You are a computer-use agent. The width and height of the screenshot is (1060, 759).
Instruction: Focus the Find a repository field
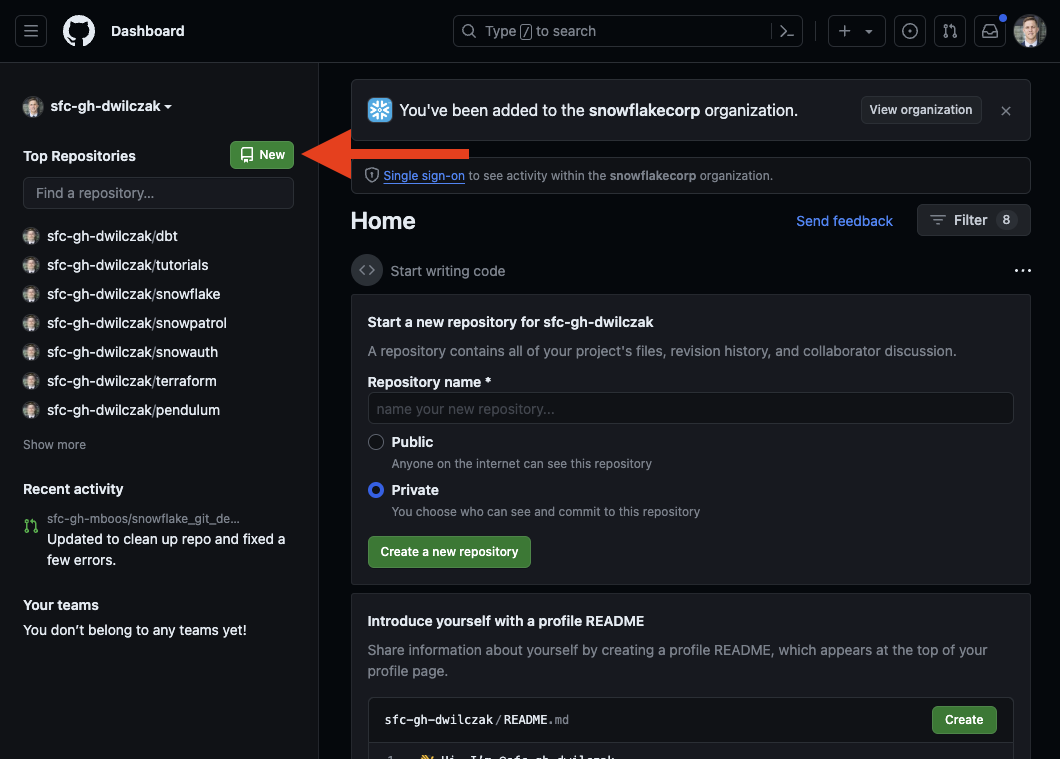click(158, 193)
